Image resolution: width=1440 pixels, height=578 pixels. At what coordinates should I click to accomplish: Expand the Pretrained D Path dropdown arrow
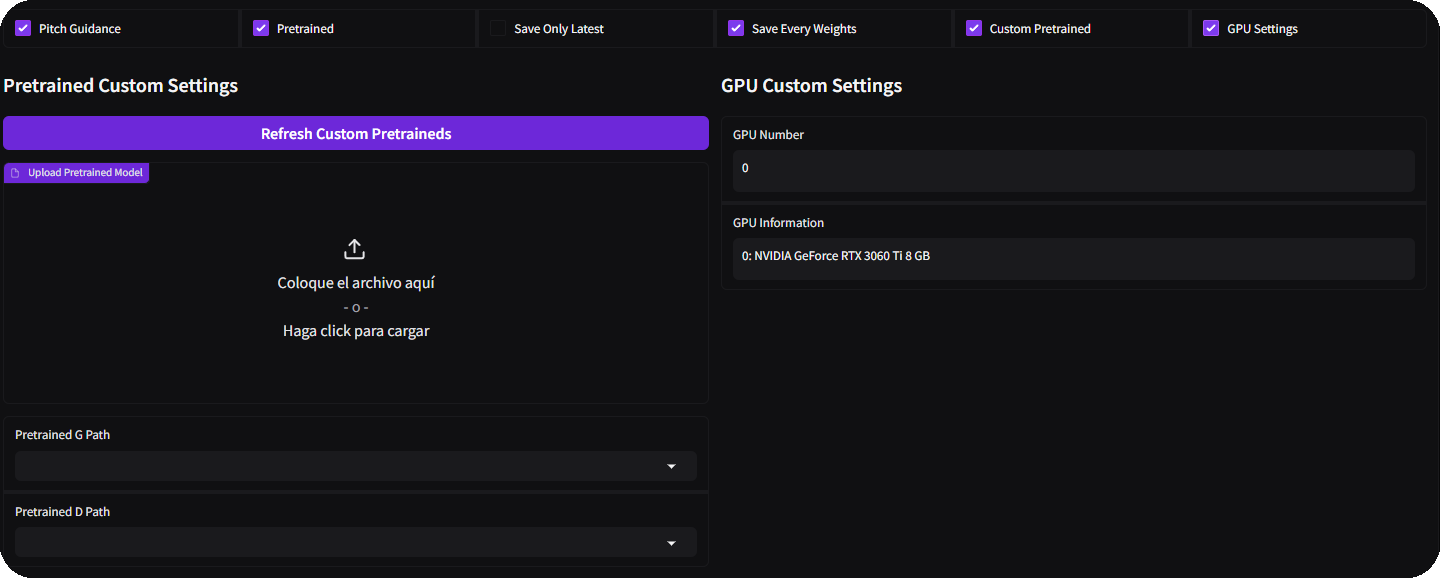671,543
